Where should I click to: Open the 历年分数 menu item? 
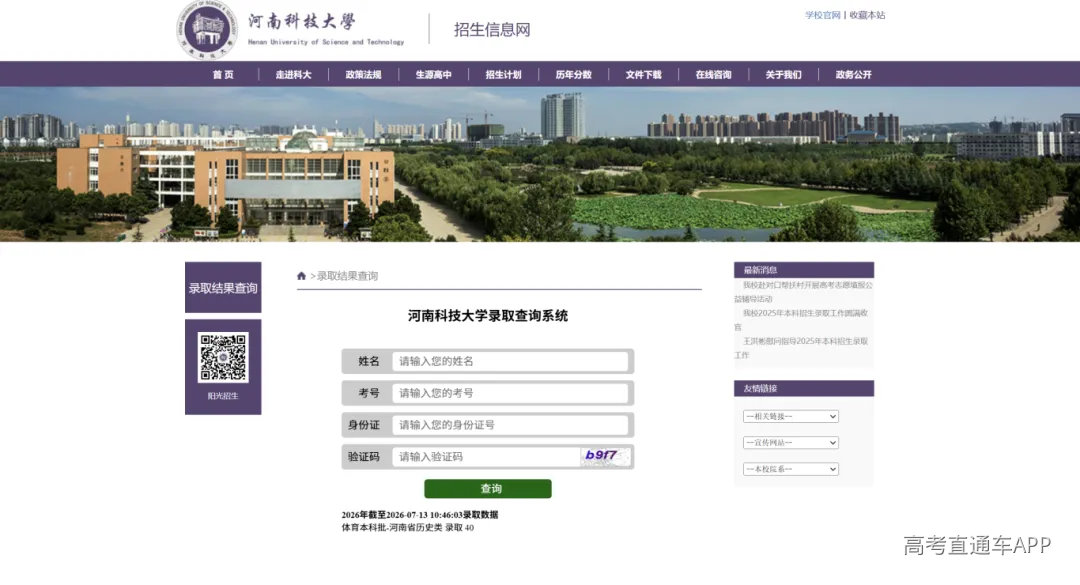pos(574,74)
